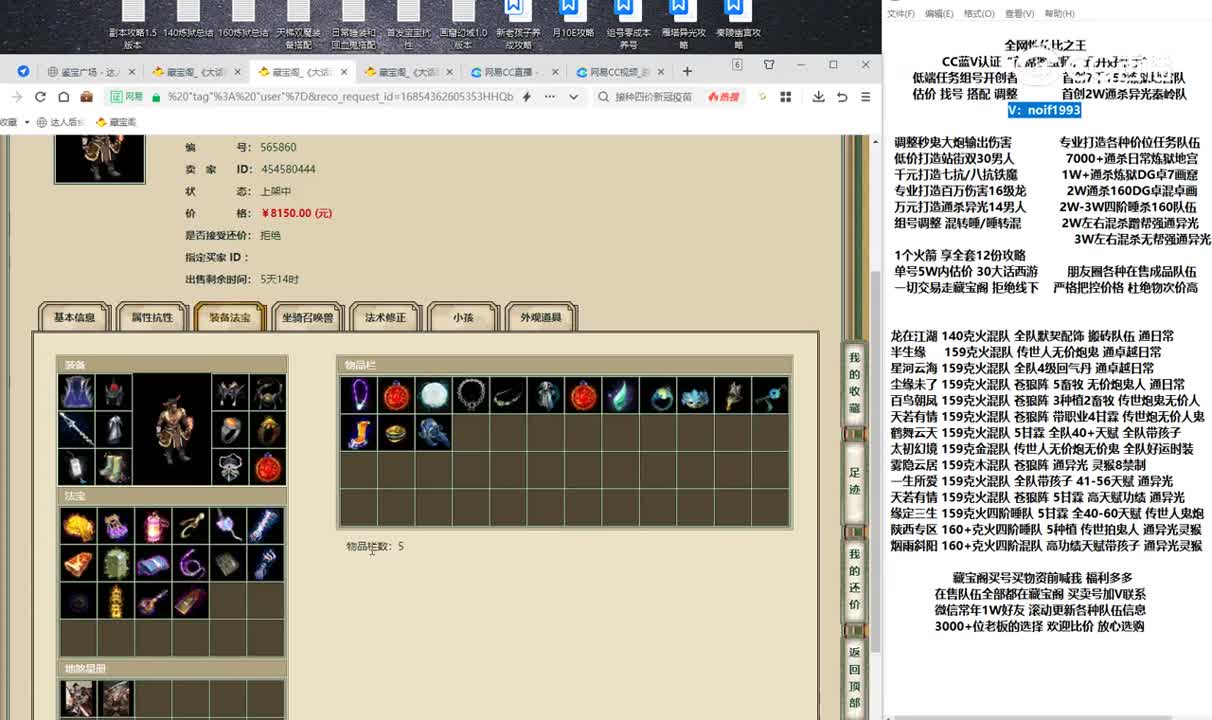Switch to the 属性抗性 tab
Image resolution: width=1212 pixels, height=720 pixels.
152,317
